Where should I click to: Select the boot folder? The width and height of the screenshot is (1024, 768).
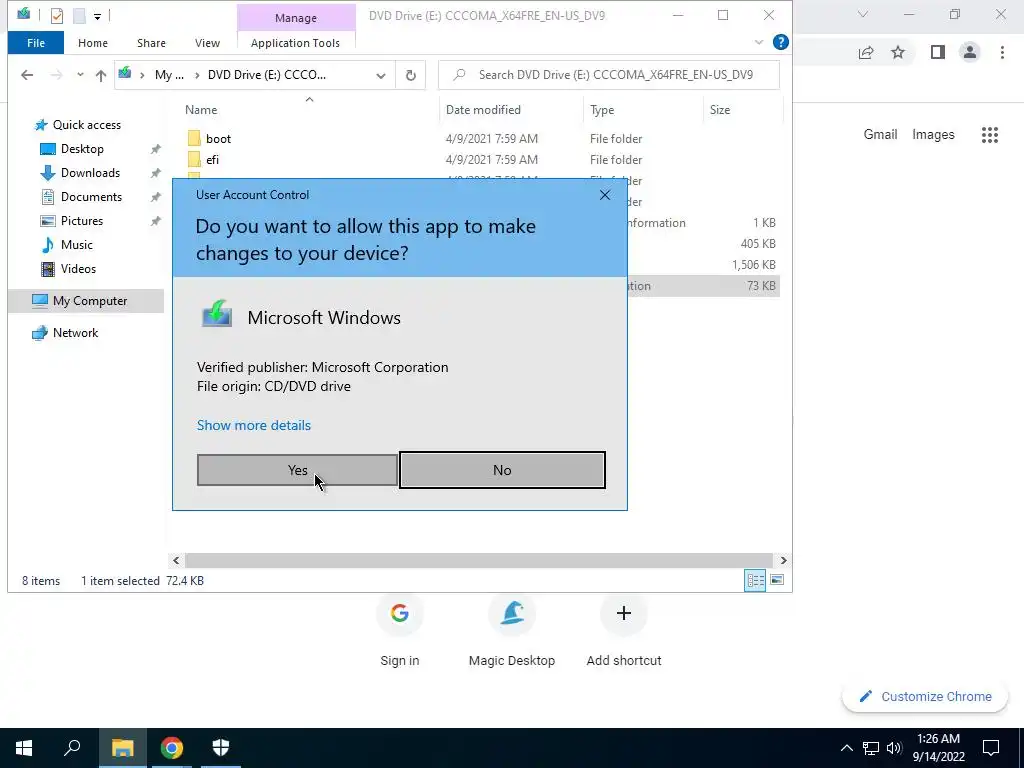(218, 138)
